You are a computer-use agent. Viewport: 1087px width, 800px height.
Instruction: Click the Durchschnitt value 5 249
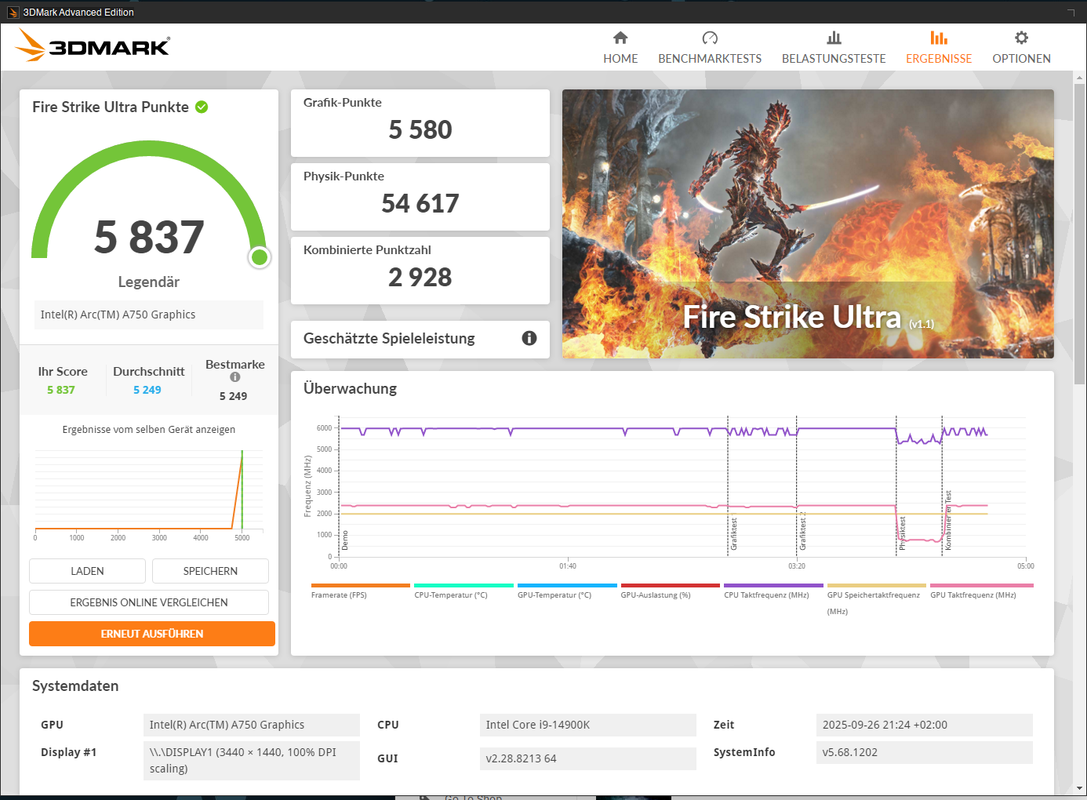point(147,390)
